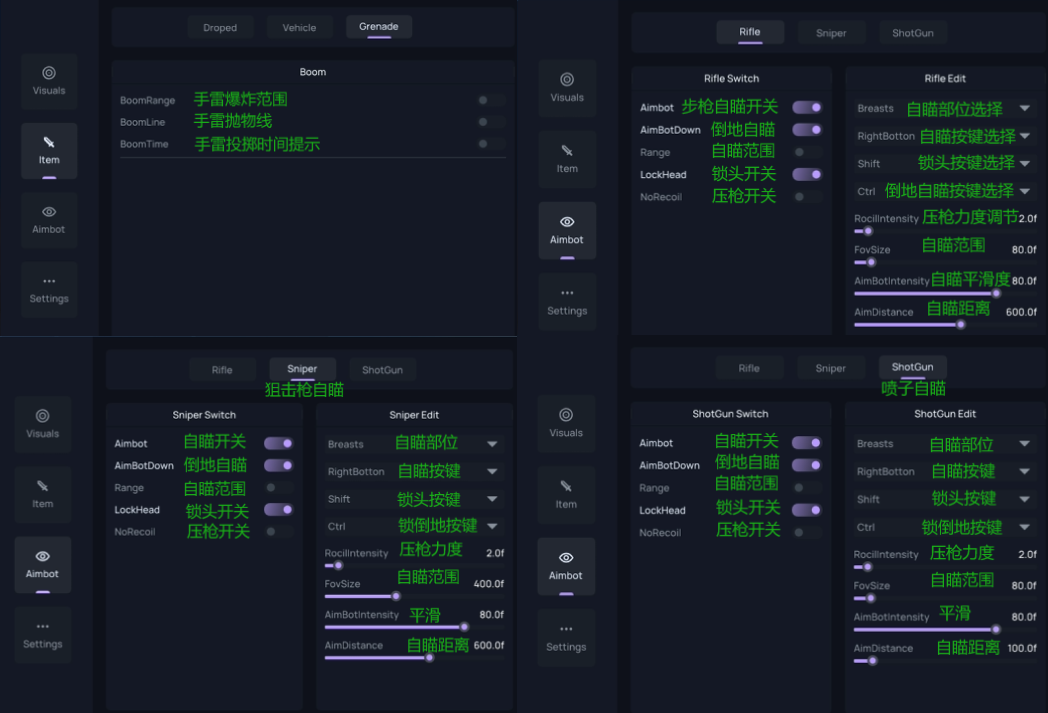Image resolution: width=1048 pixels, height=713 pixels.
Task: Click the AimDistance 100.0f value in ShotGun Edit
Action: tap(1021, 648)
